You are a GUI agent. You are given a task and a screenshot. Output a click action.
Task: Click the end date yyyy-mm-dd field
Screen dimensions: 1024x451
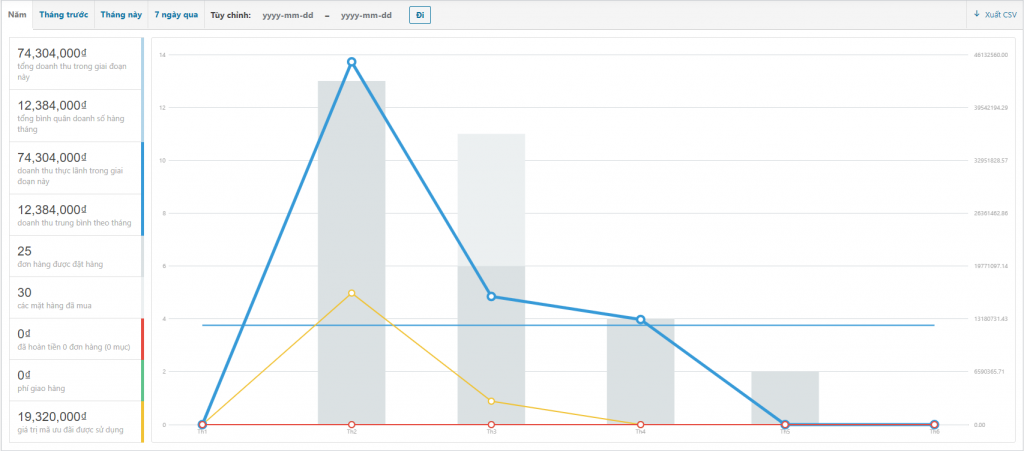366,16
